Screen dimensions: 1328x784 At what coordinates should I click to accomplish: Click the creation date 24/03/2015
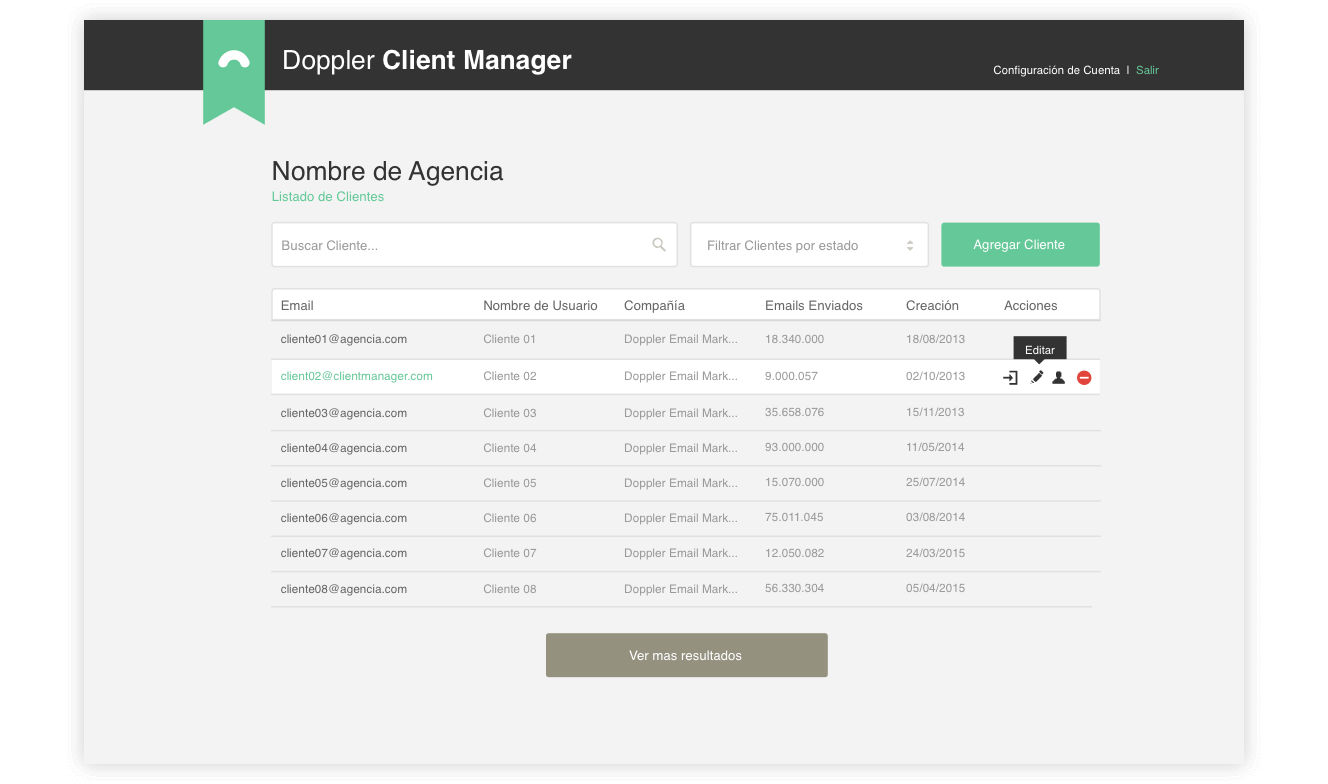click(936, 553)
